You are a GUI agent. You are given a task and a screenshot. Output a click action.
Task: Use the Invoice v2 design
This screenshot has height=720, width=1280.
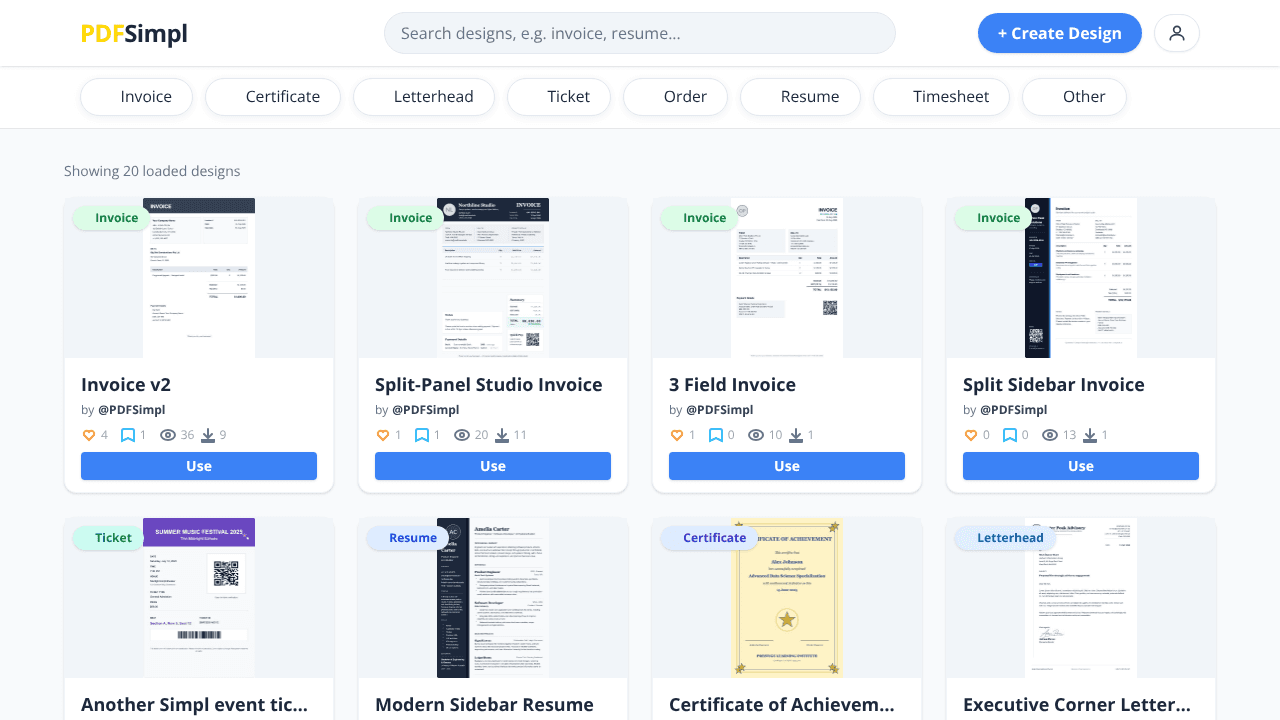pyautogui.click(x=199, y=466)
